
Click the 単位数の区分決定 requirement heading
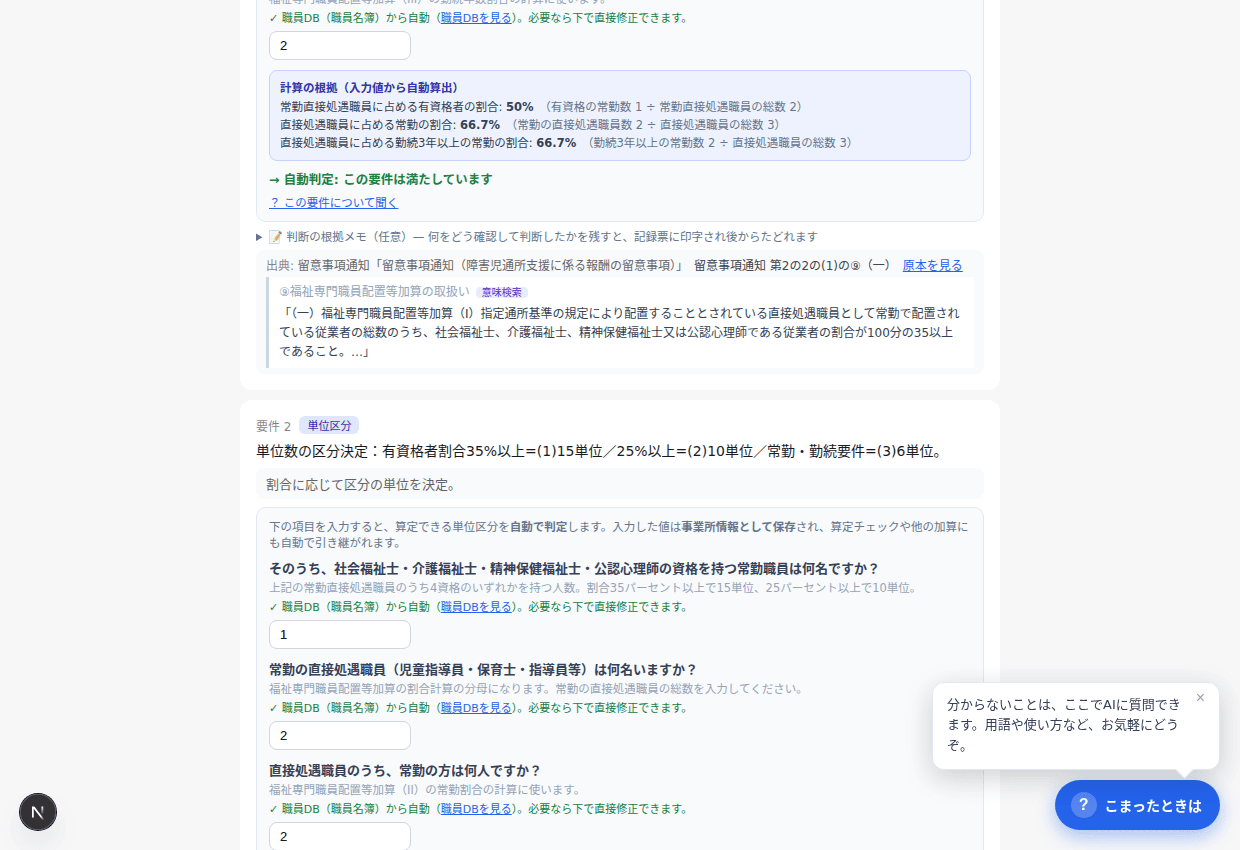click(600, 451)
